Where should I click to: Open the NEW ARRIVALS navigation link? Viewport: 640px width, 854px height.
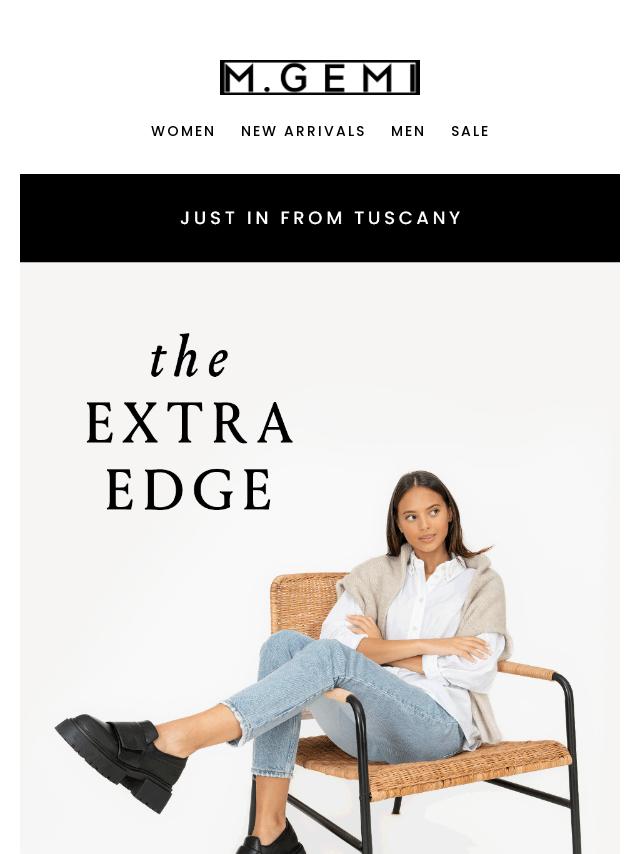(x=303, y=131)
